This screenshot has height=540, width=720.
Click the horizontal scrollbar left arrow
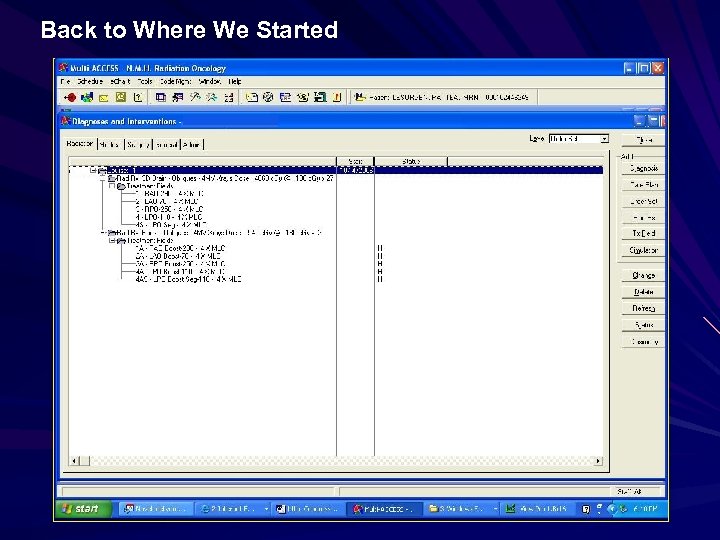(x=74, y=461)
